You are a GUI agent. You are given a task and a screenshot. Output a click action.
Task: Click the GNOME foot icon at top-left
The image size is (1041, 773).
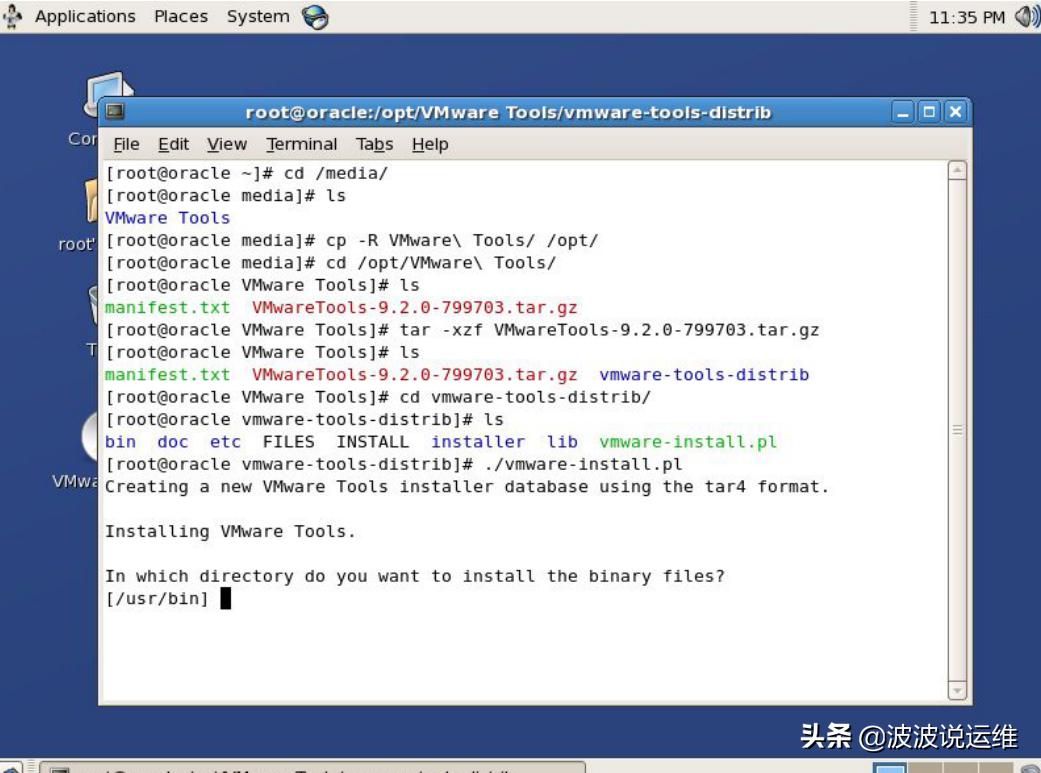[12, 16]
